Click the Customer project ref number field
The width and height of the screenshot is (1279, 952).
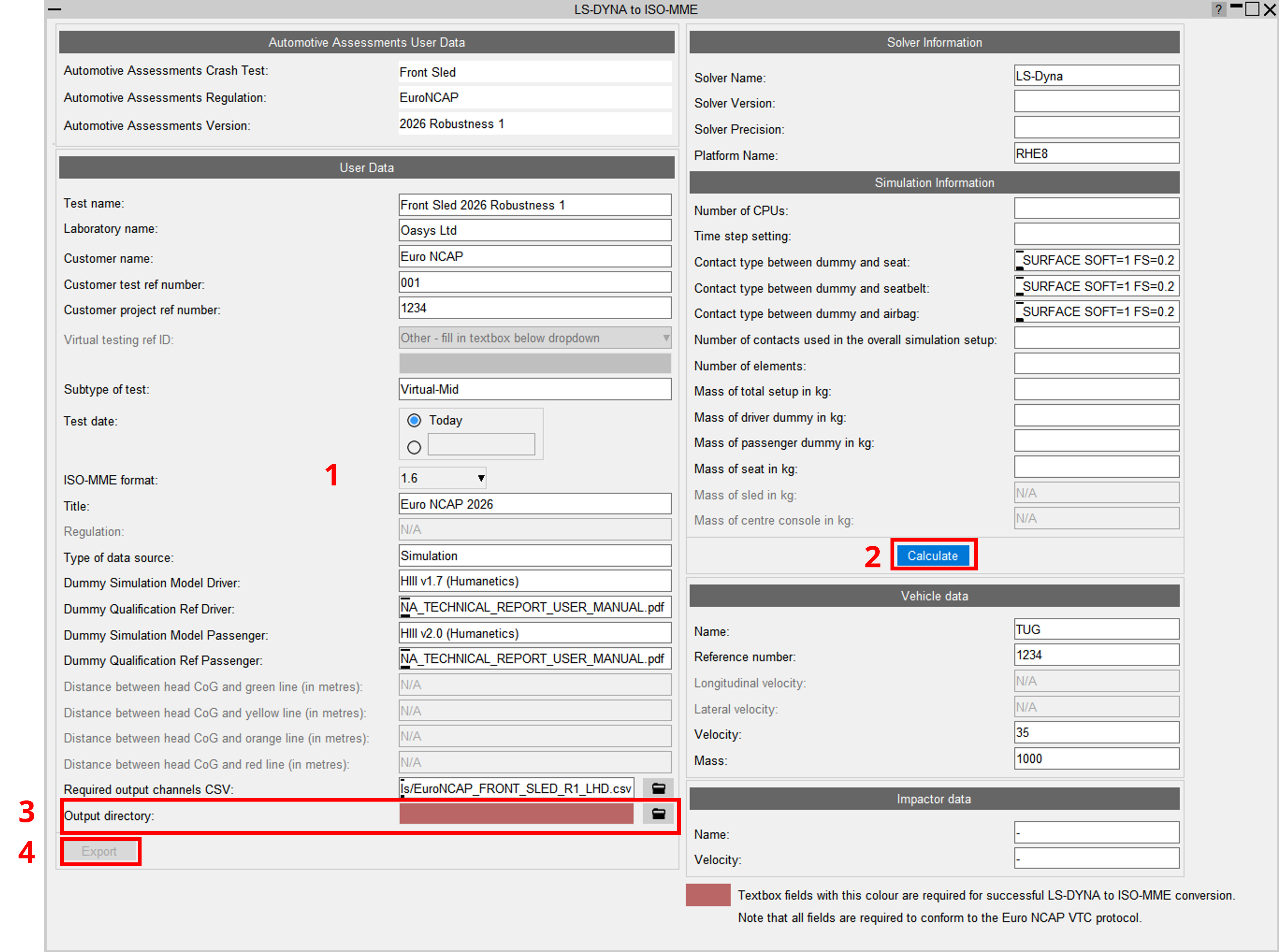[x=535, y=308]
